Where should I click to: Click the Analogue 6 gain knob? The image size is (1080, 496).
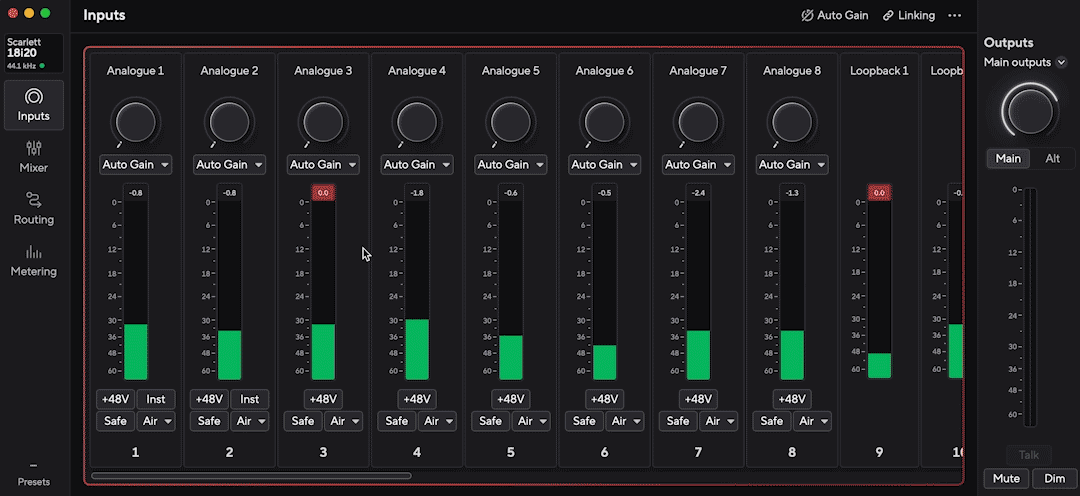pos(604,122)
